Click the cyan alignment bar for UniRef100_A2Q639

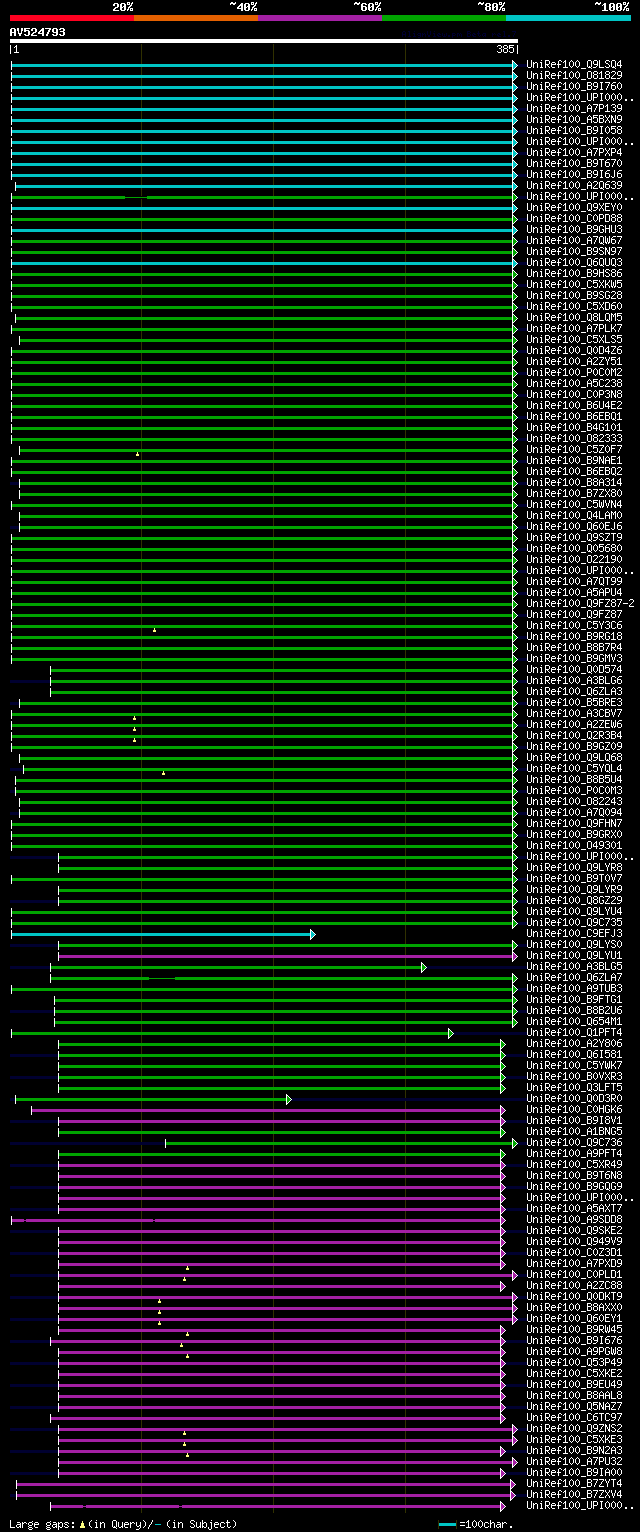(266, 185)
